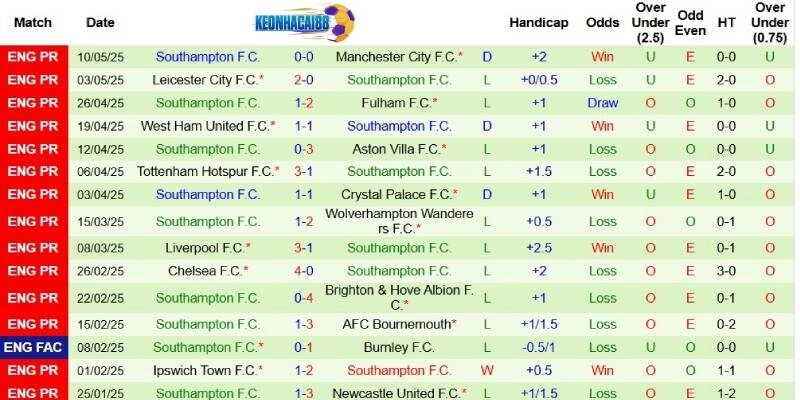The image size is (800, 400).
Task: Sort by the Date column header
Action: tap(100, 22)
